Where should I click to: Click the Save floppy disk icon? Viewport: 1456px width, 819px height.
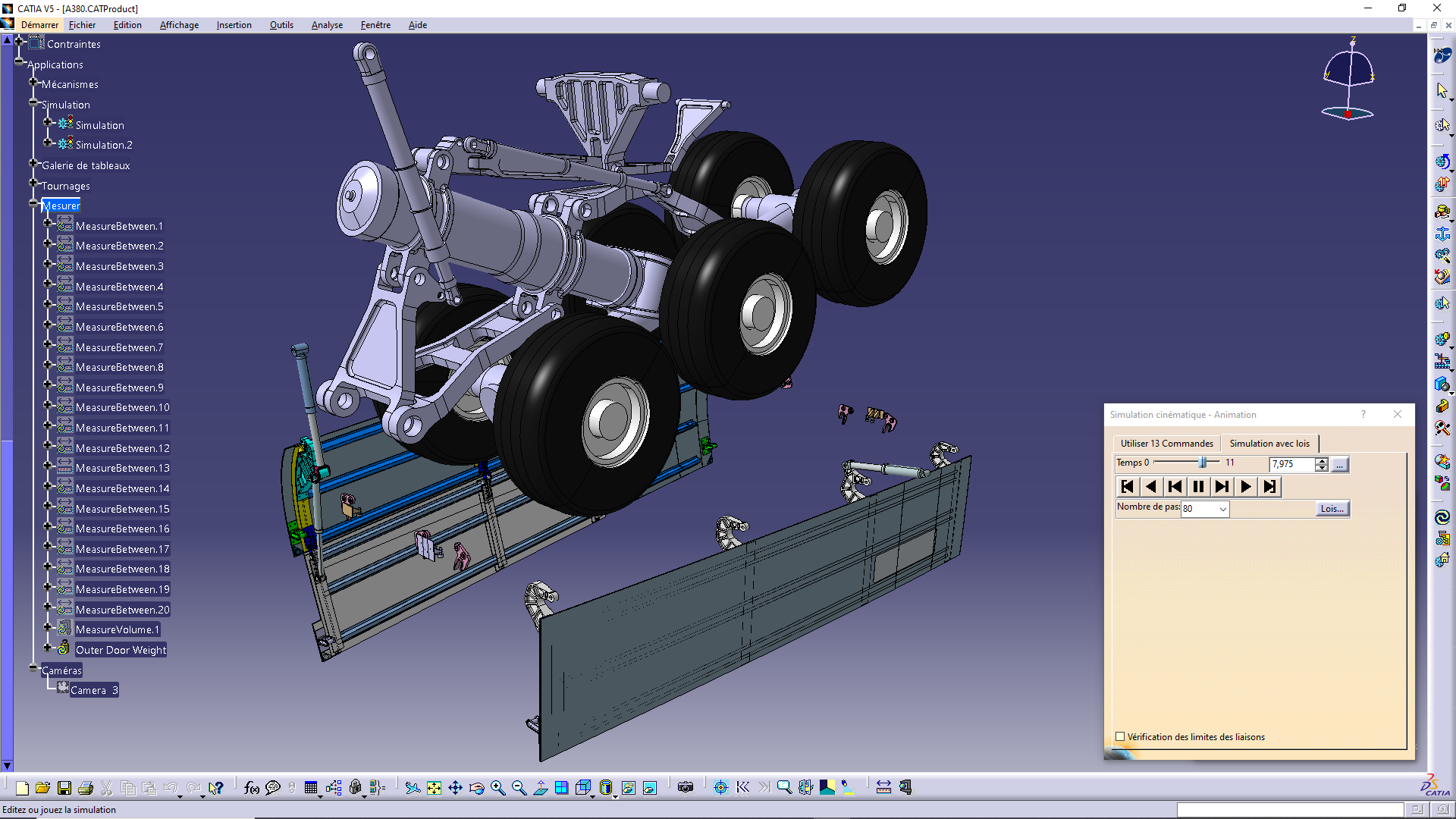click(64, 789)
